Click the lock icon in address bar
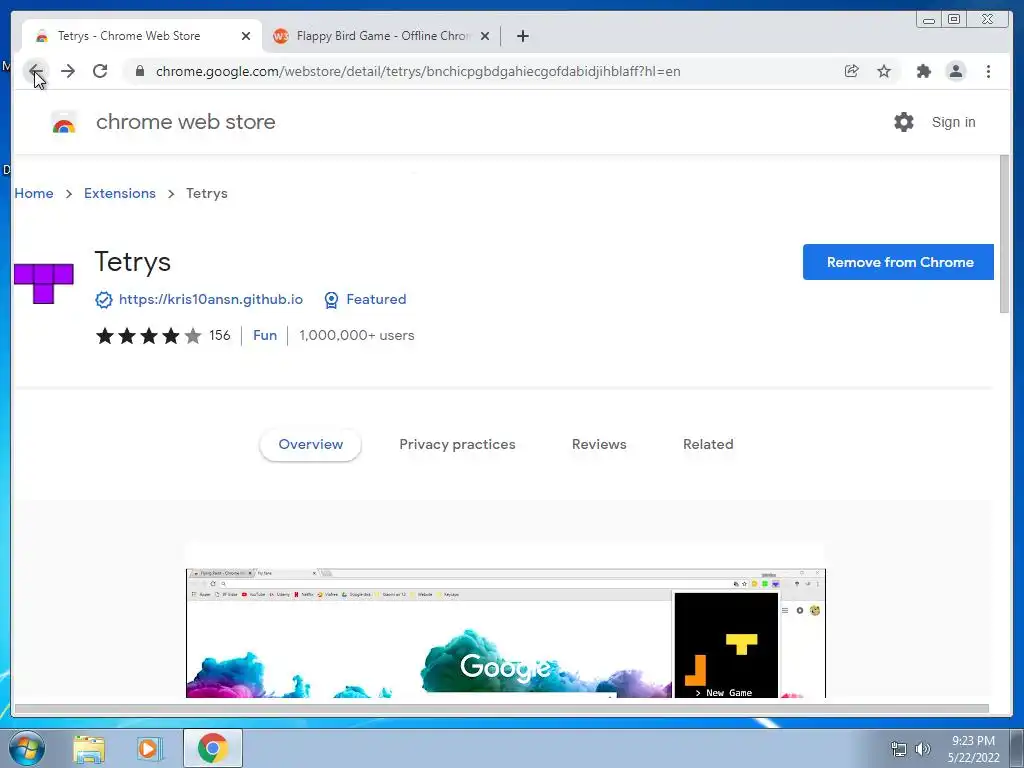 click(140, 71)
